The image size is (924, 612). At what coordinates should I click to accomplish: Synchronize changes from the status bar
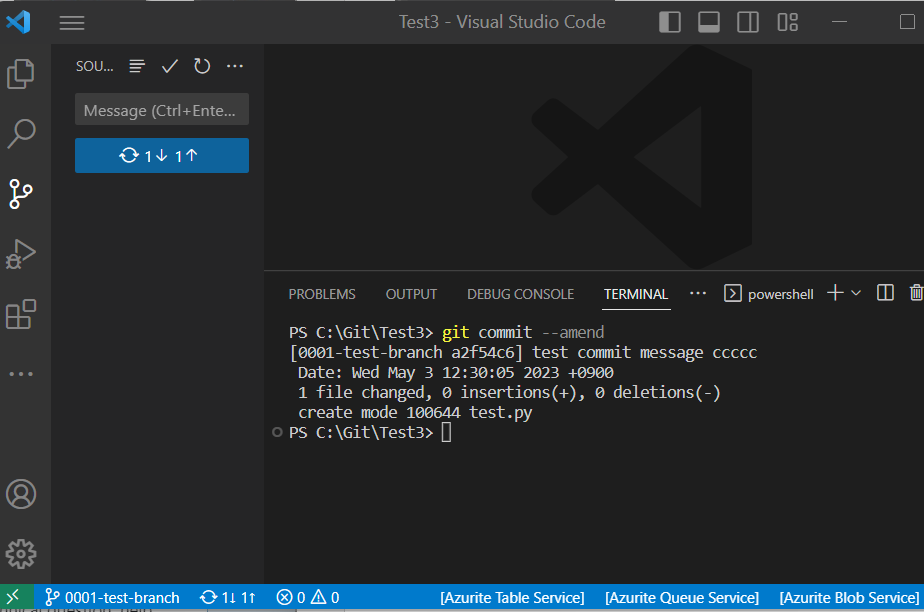pyautogui.click(x=228, y=597)
